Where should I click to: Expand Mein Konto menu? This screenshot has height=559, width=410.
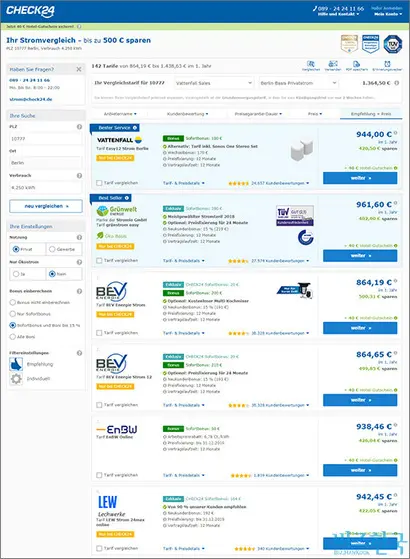pos(388,14)
